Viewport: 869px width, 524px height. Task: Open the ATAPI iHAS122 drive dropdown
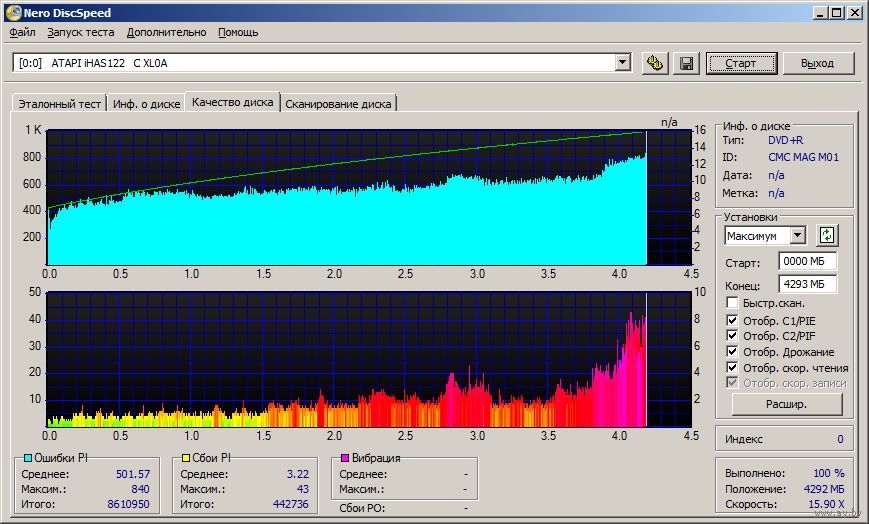coord(622,63)
